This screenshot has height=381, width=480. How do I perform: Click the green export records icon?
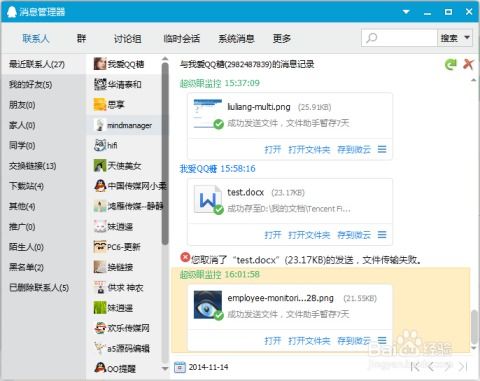[x=451, y=64]
